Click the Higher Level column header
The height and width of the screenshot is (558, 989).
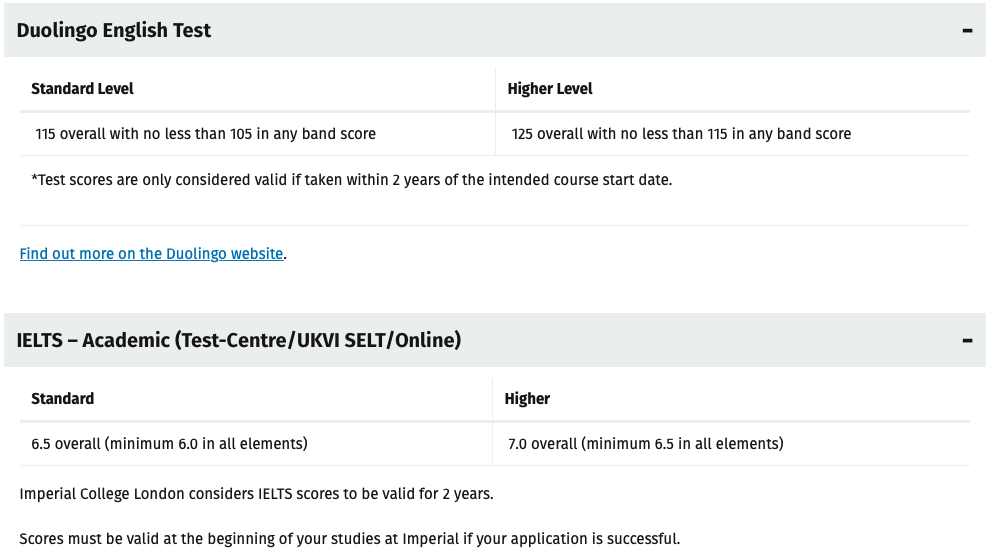(549, 89)
